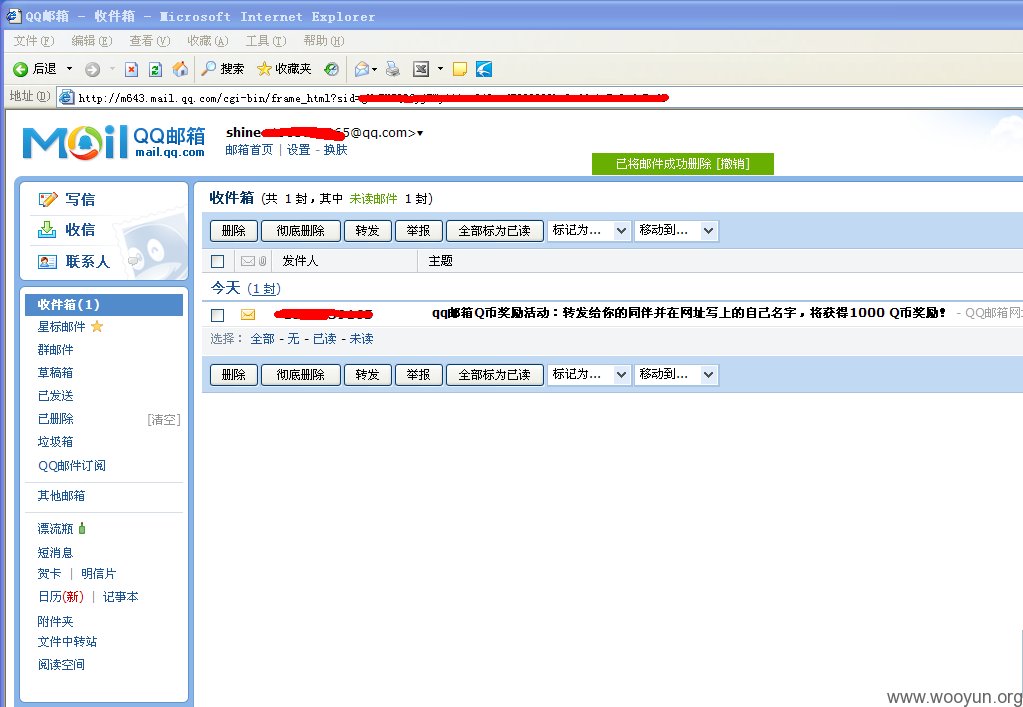Click the bottom 全部标为已读 button
The width and height of the screenshot is (1023, 707).
click(495, 375)
